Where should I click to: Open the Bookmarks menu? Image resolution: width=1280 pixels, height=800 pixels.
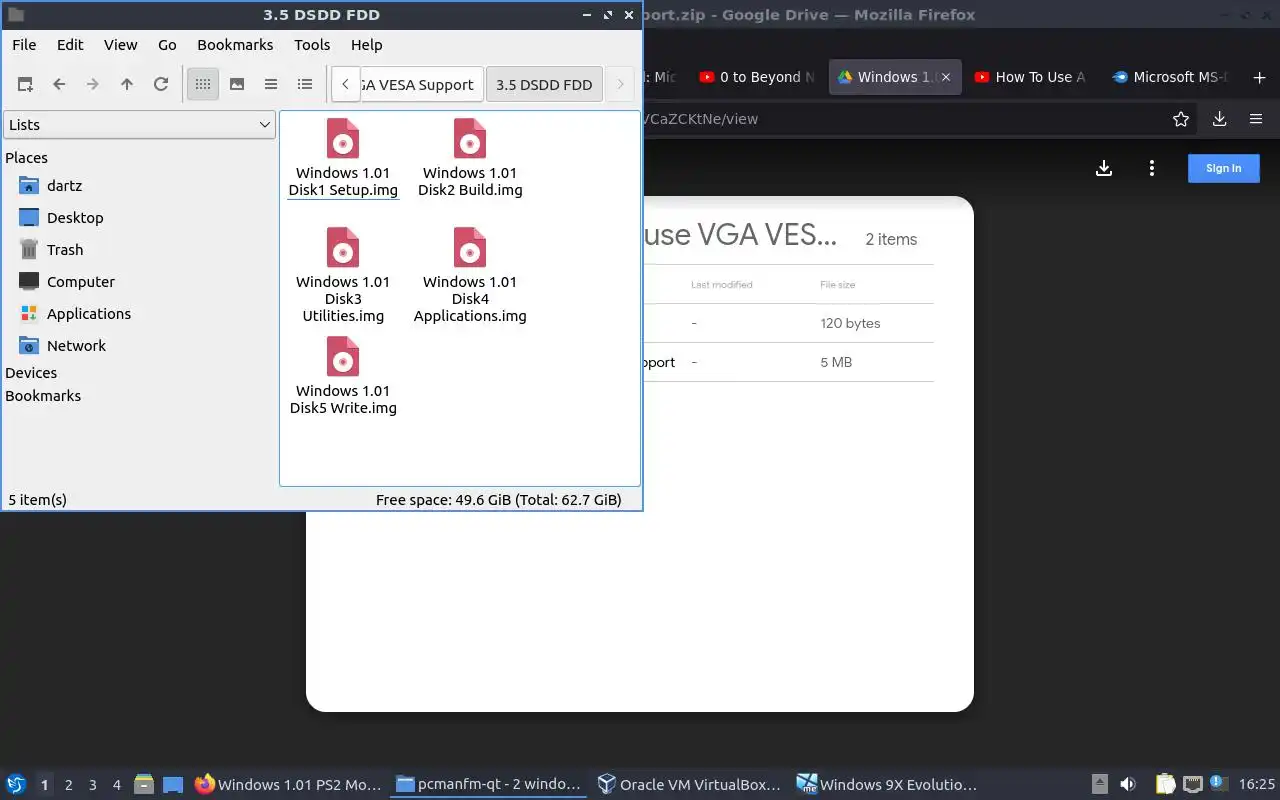click(235, 45)
